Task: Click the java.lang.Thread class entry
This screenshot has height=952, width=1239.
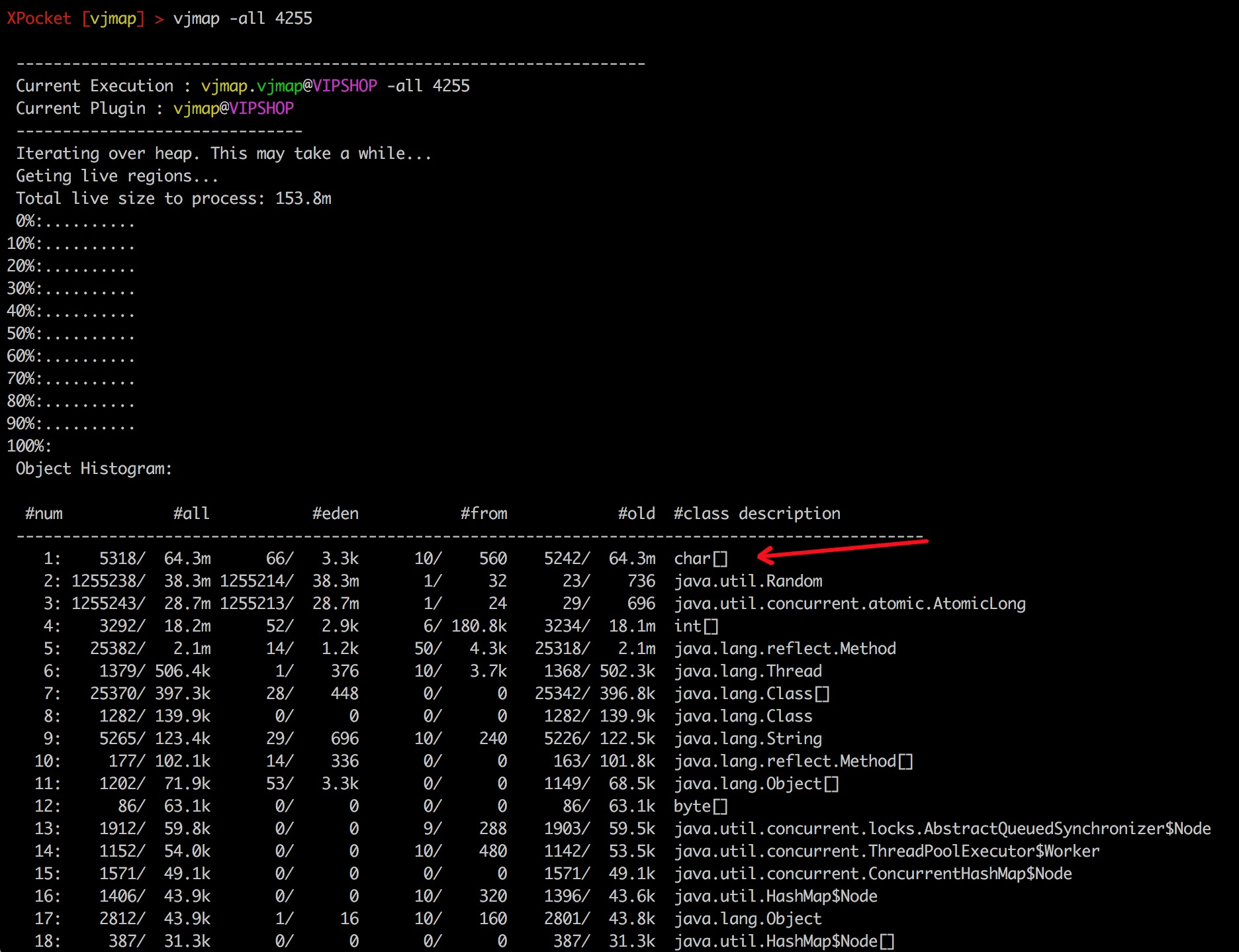Action: pos(748,671)
